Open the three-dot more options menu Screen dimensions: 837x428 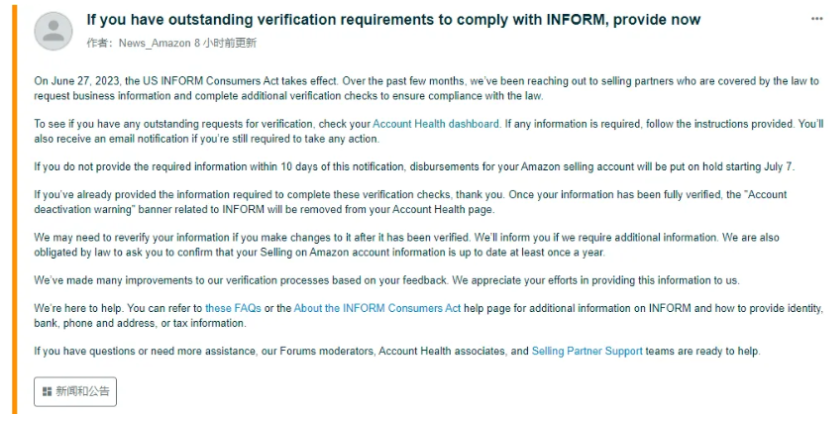(x=817, y=19)
